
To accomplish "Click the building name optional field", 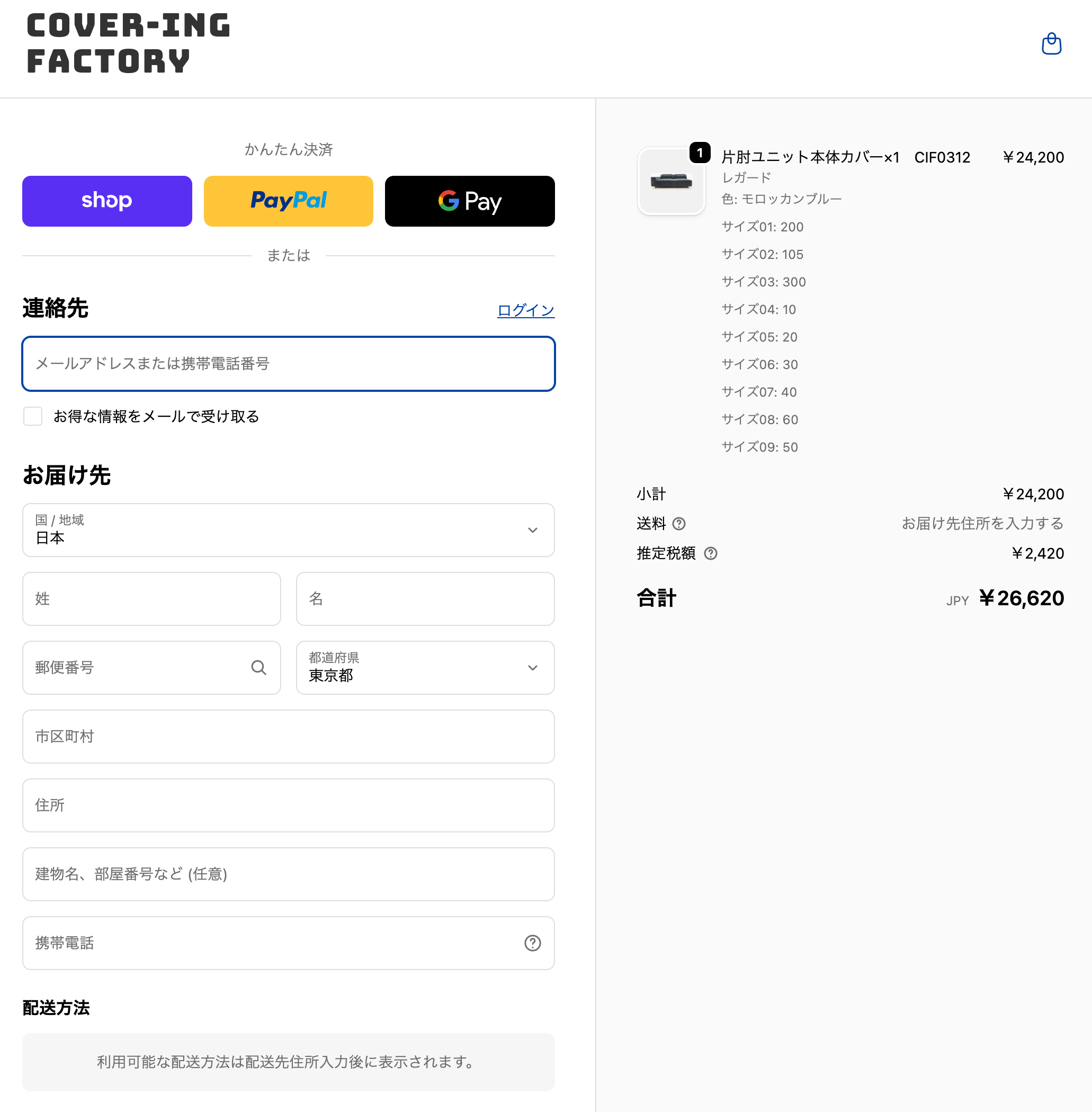I will pyautogui.click(x=289, y=874).
